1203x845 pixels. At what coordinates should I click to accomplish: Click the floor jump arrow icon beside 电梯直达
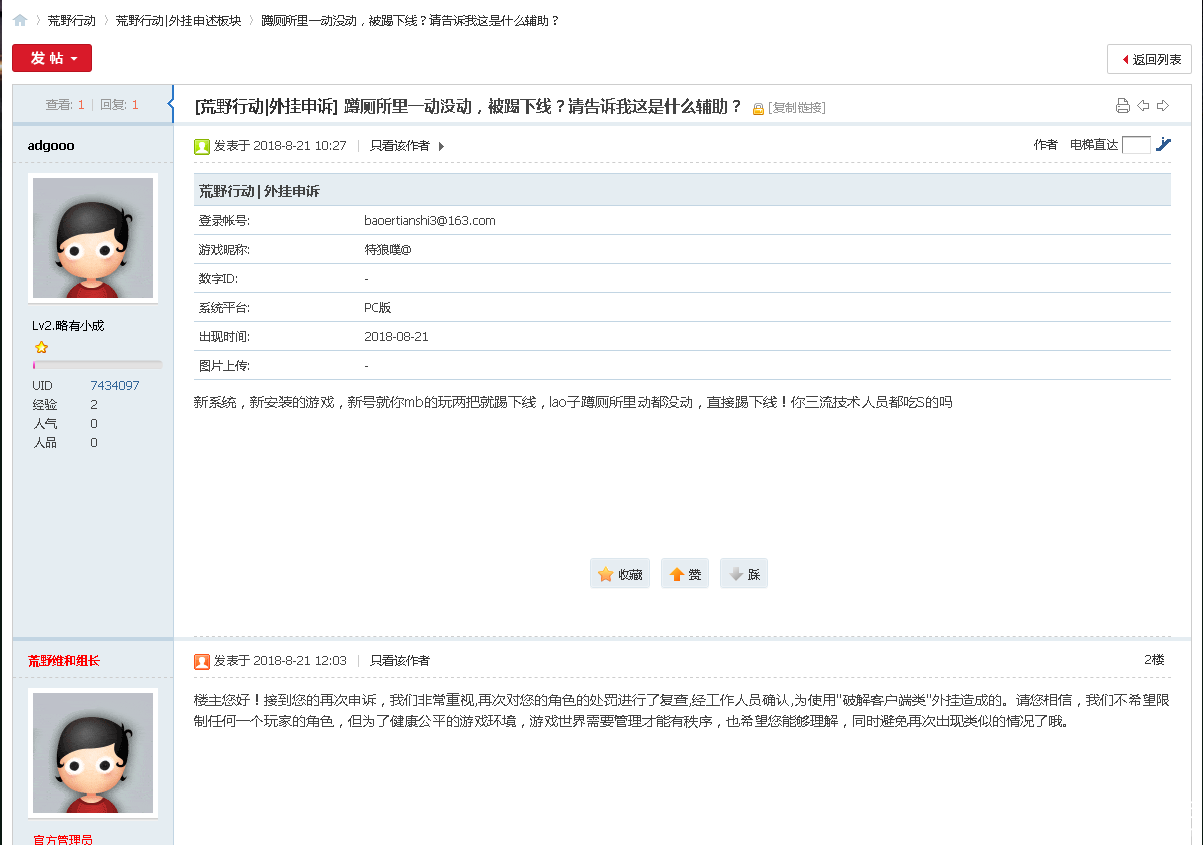(1163, 145)
